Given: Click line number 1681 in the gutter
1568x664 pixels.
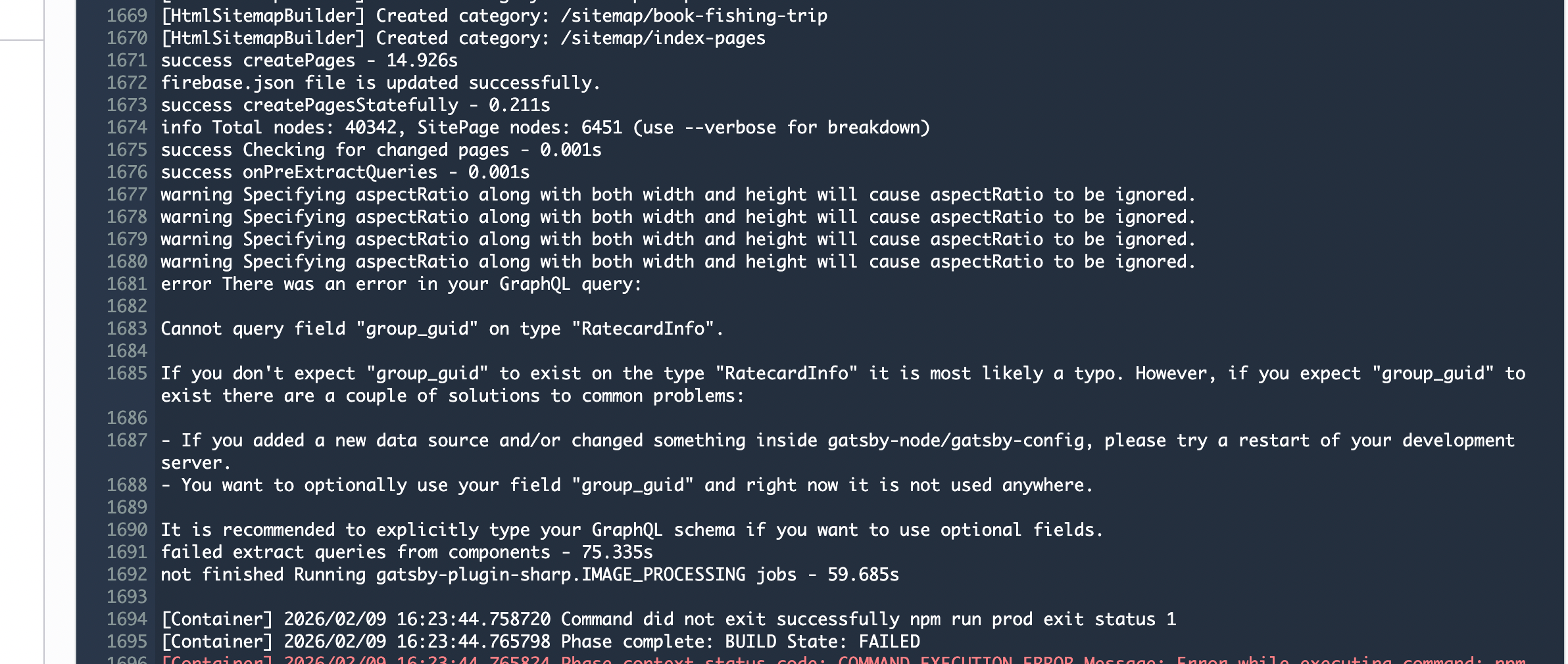Looking at the screenshot, I should point(127,284).
